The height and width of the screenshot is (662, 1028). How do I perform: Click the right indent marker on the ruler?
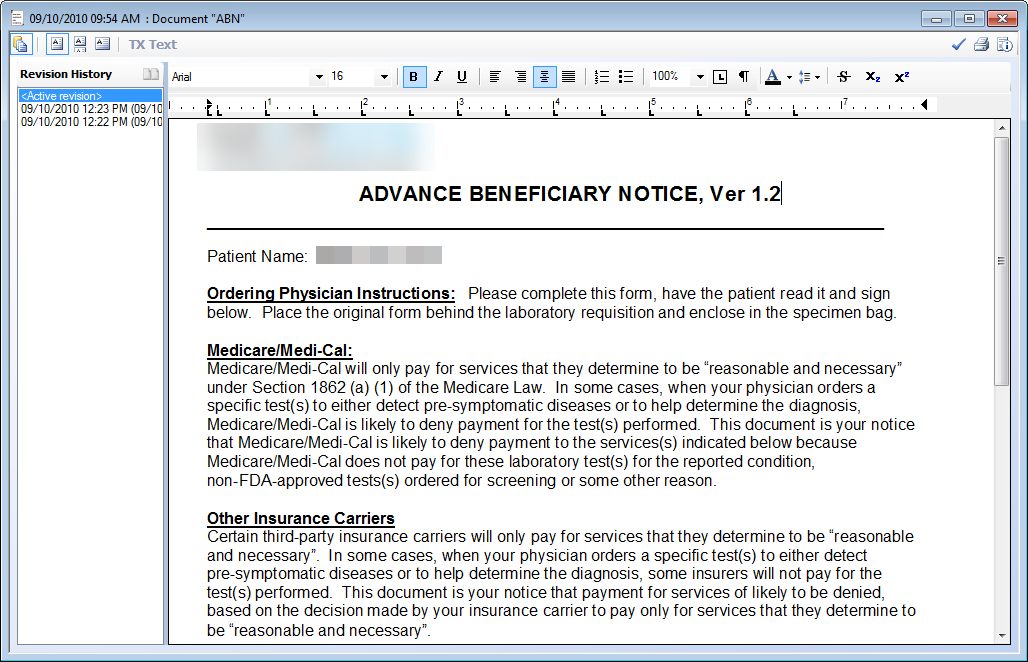tap(924, 104)
